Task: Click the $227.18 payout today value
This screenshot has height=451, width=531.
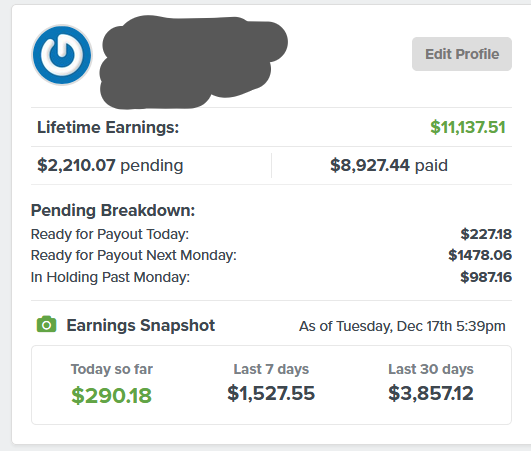Action: point(486,234)
